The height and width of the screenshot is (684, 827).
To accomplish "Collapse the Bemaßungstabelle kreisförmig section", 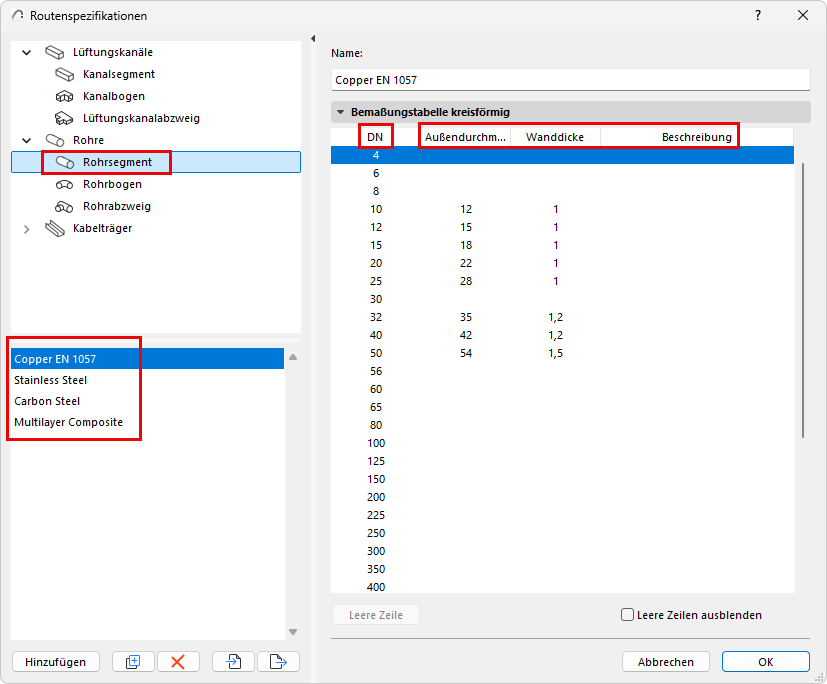I will 341,112.
